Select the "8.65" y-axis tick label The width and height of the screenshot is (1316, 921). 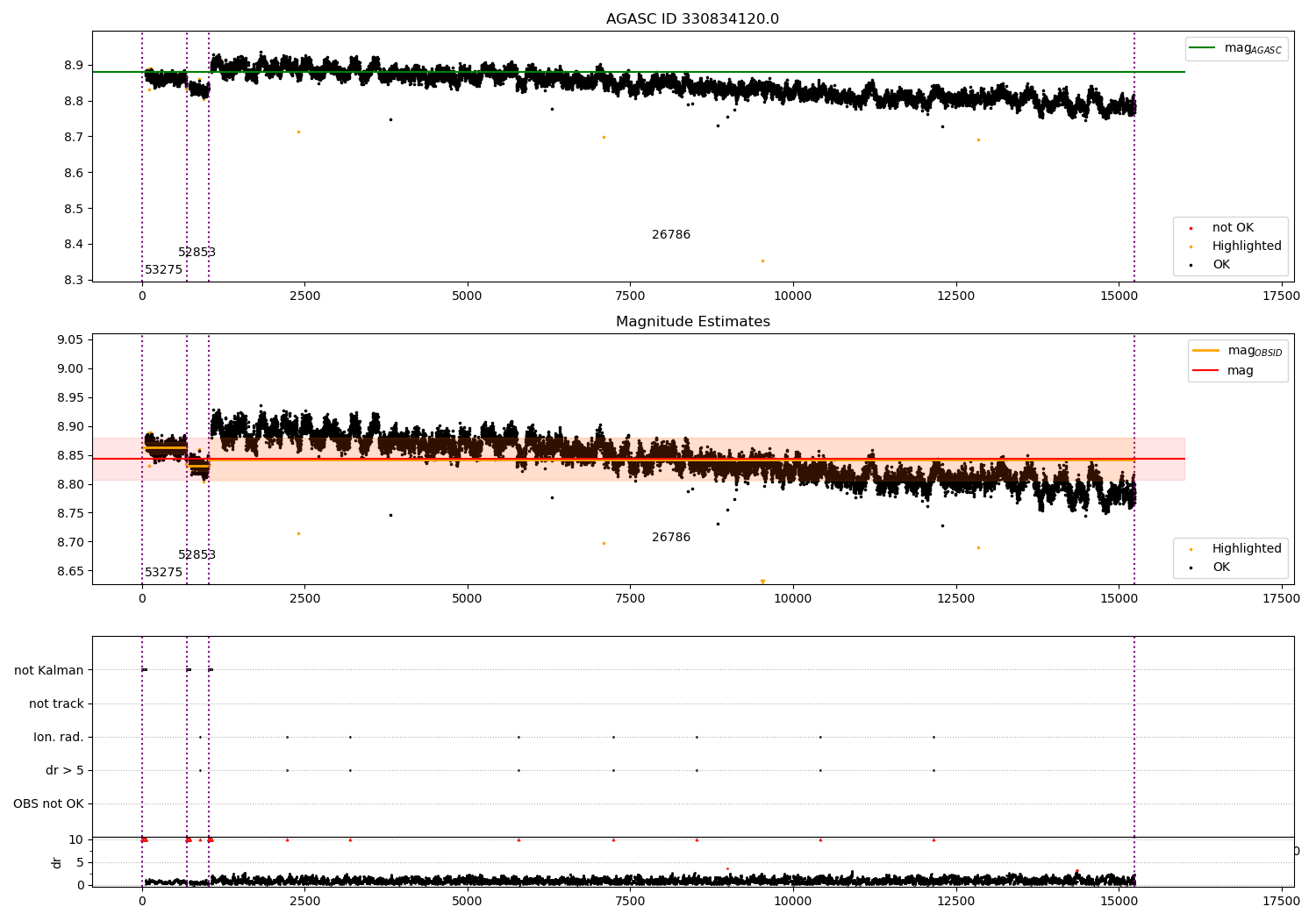70,571
